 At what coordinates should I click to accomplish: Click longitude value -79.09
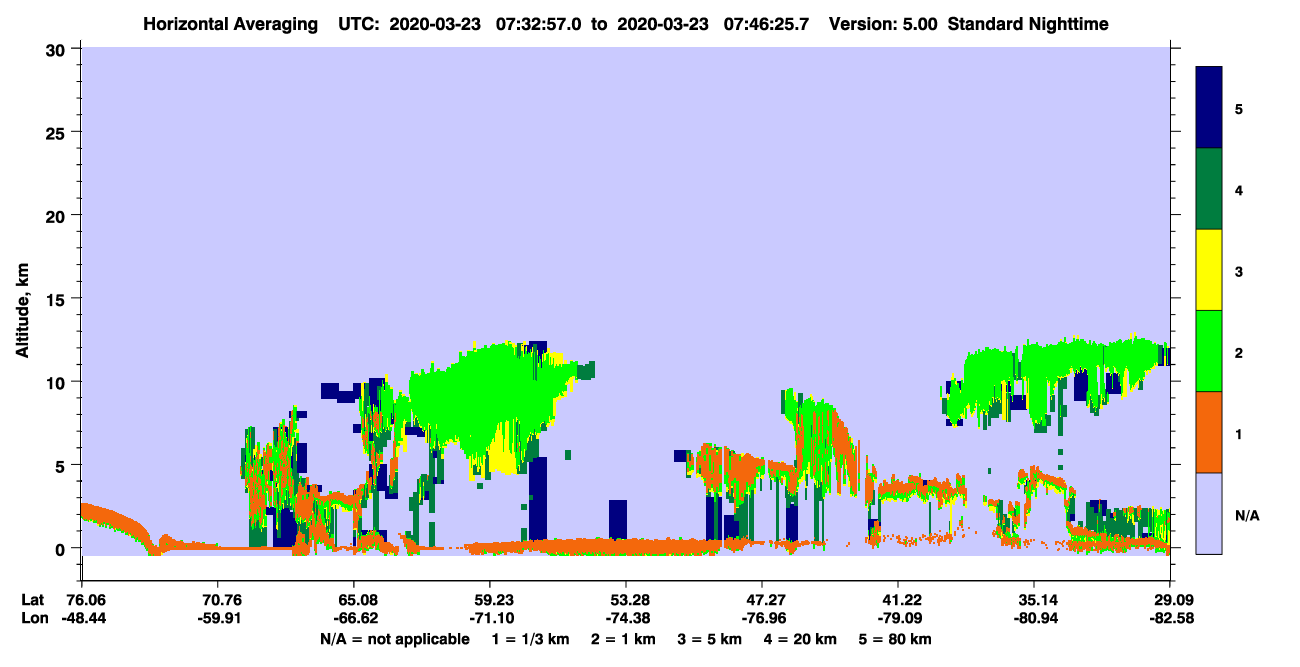click(898, 619)
